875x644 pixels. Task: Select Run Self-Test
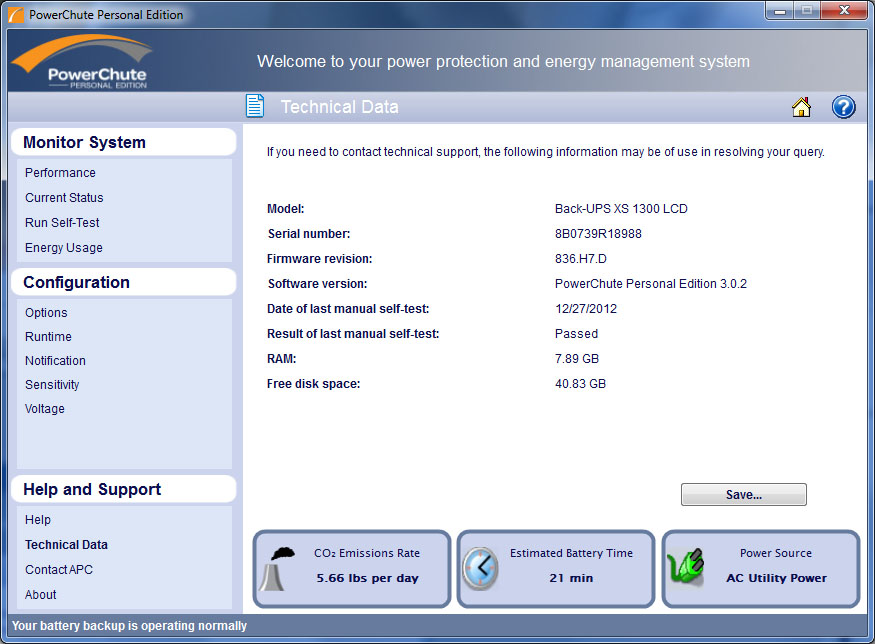[x=62, y=223]
